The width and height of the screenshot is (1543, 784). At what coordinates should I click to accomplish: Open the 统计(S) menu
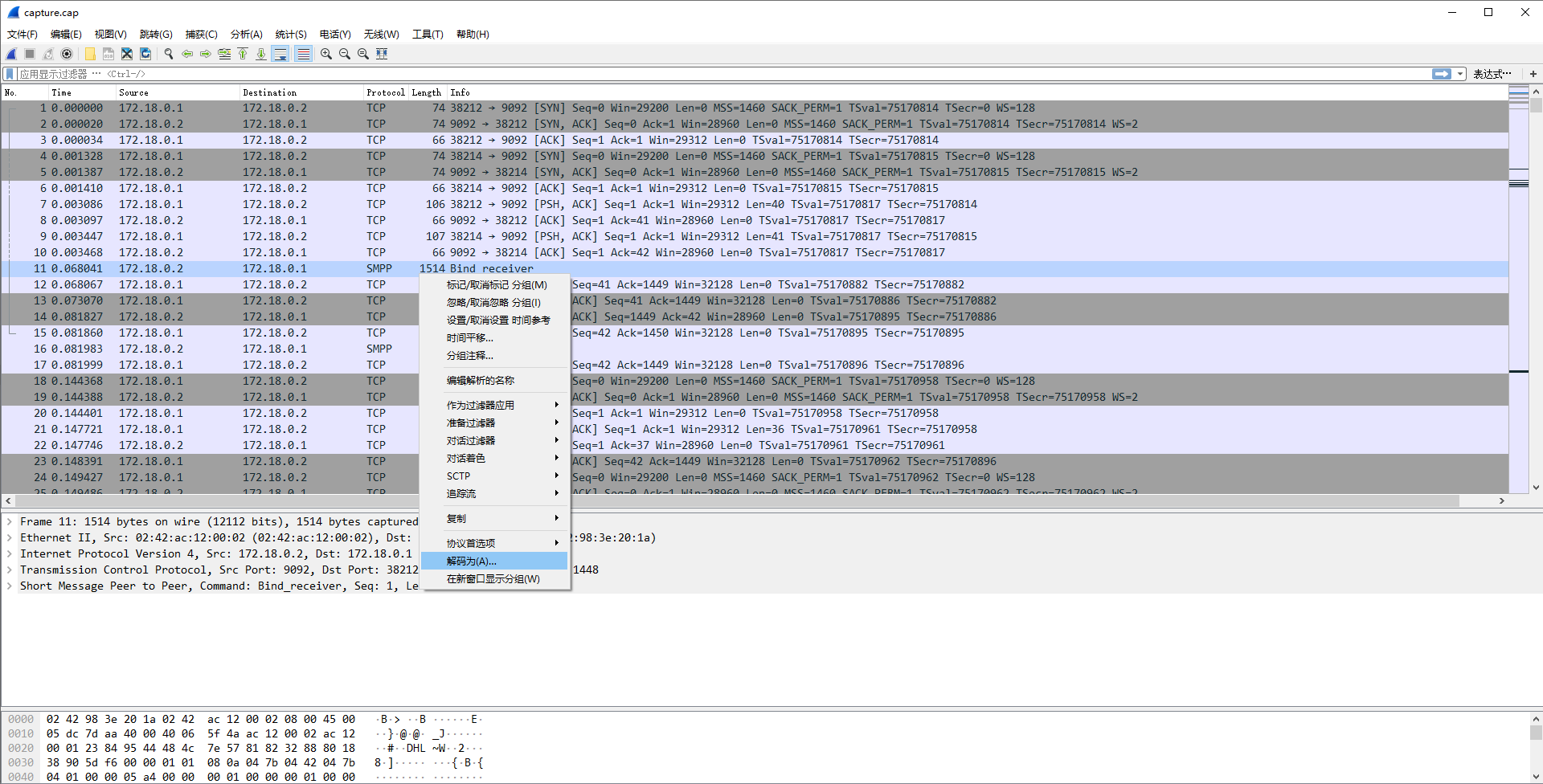point(291,35)
